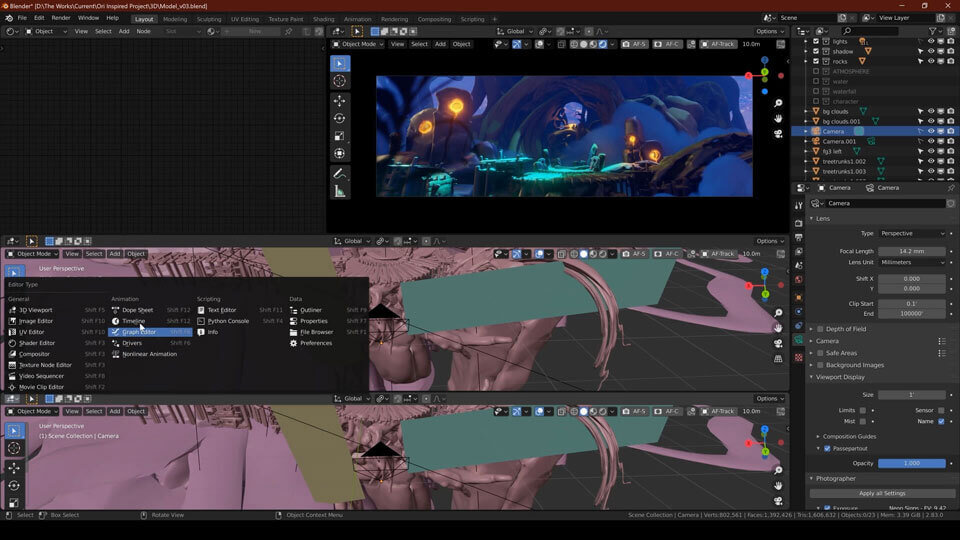960x540 pixels.
Task: Choose Dope Sheet editor type
Action: [150, 310]
